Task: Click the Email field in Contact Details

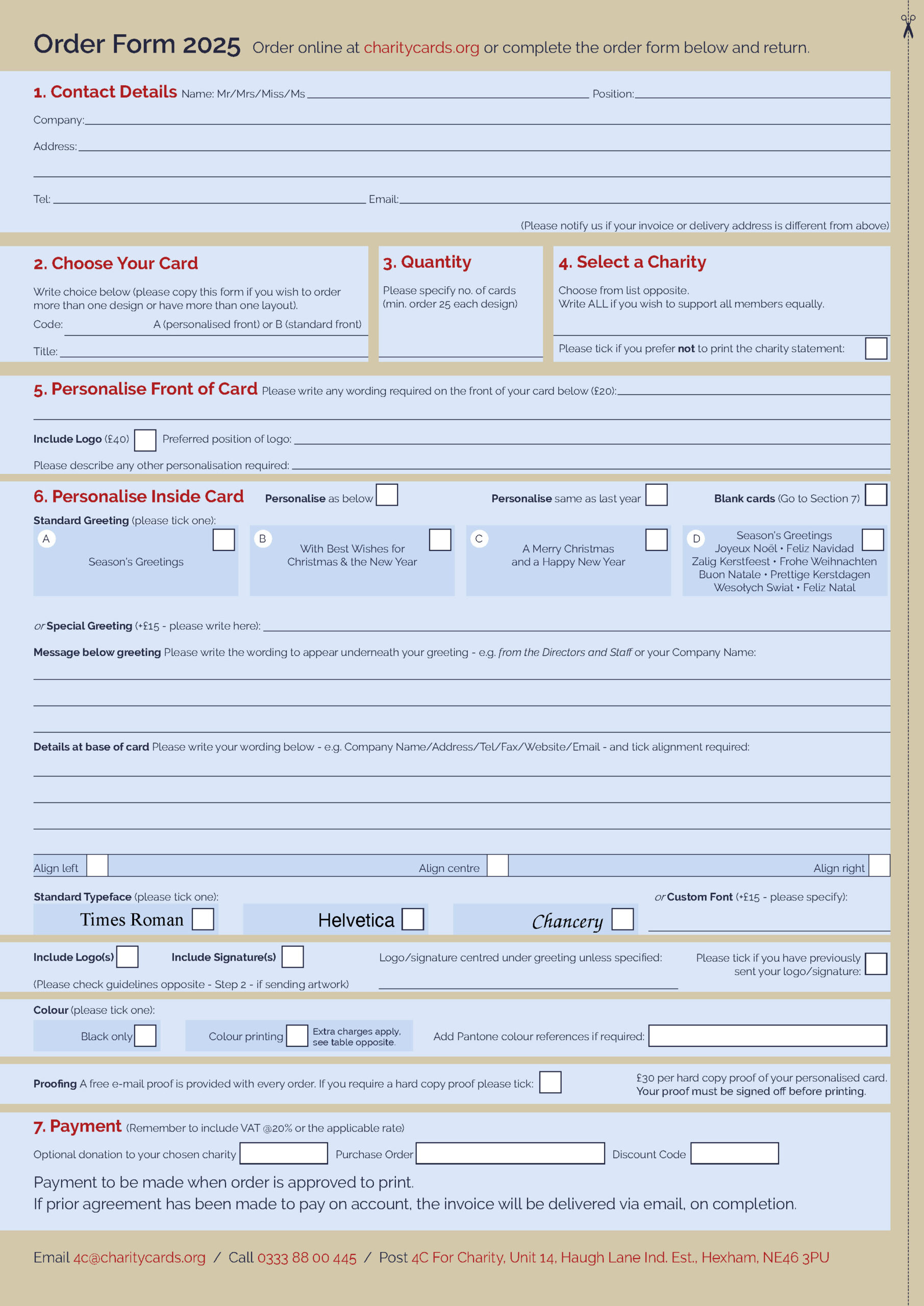Action: [644, 198]
